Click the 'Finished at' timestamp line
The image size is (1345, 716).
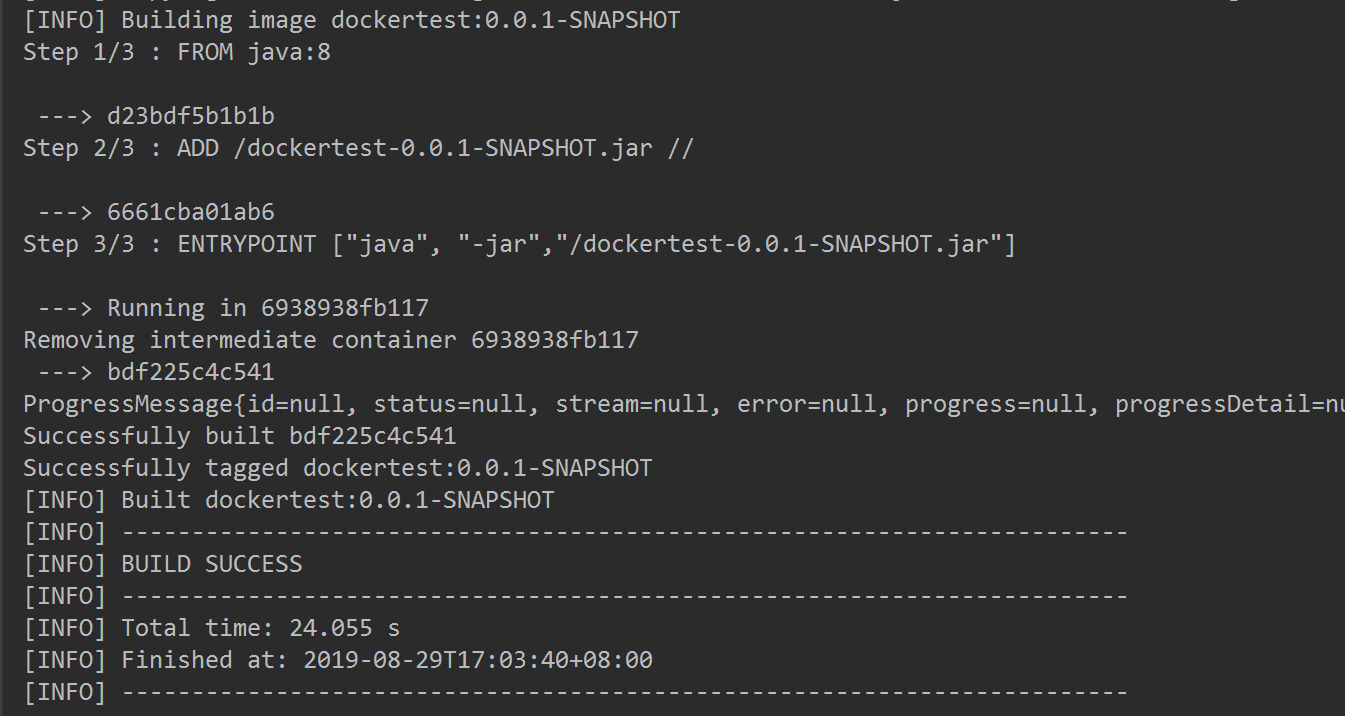point(386,660)
